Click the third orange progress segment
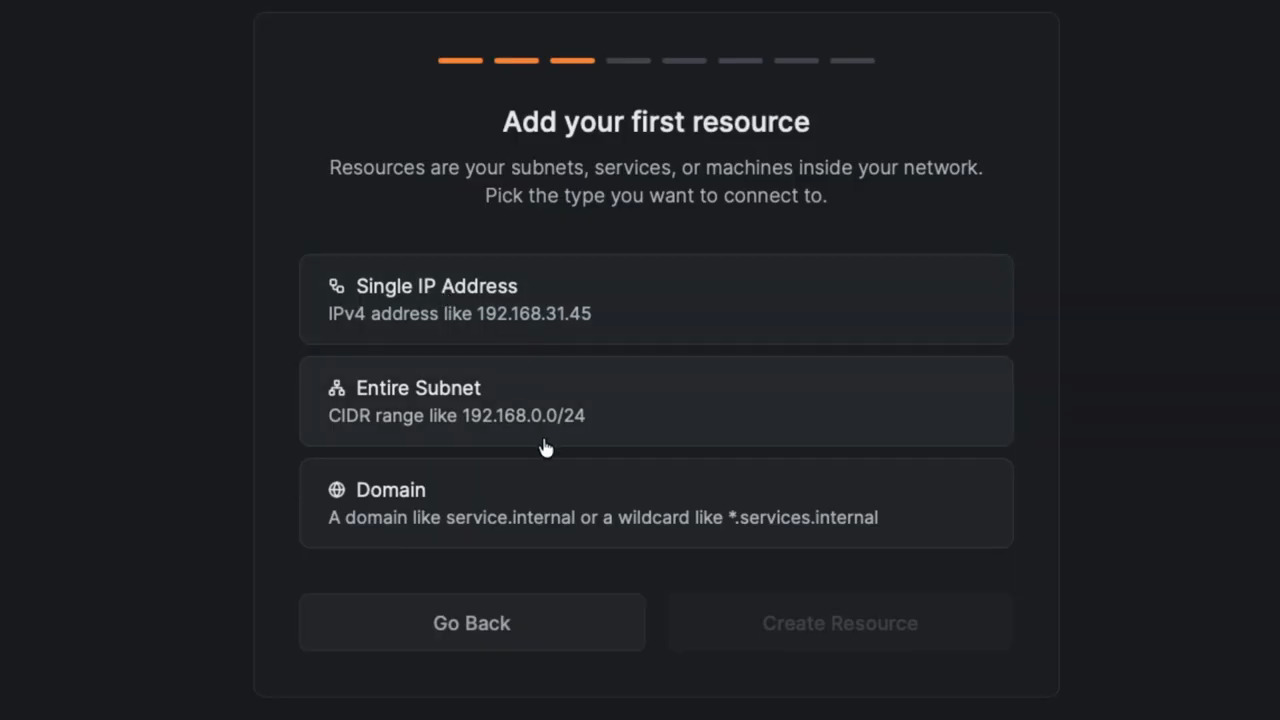The width and height of the screenshot is (1280, 720). click(x=572, y=60)
